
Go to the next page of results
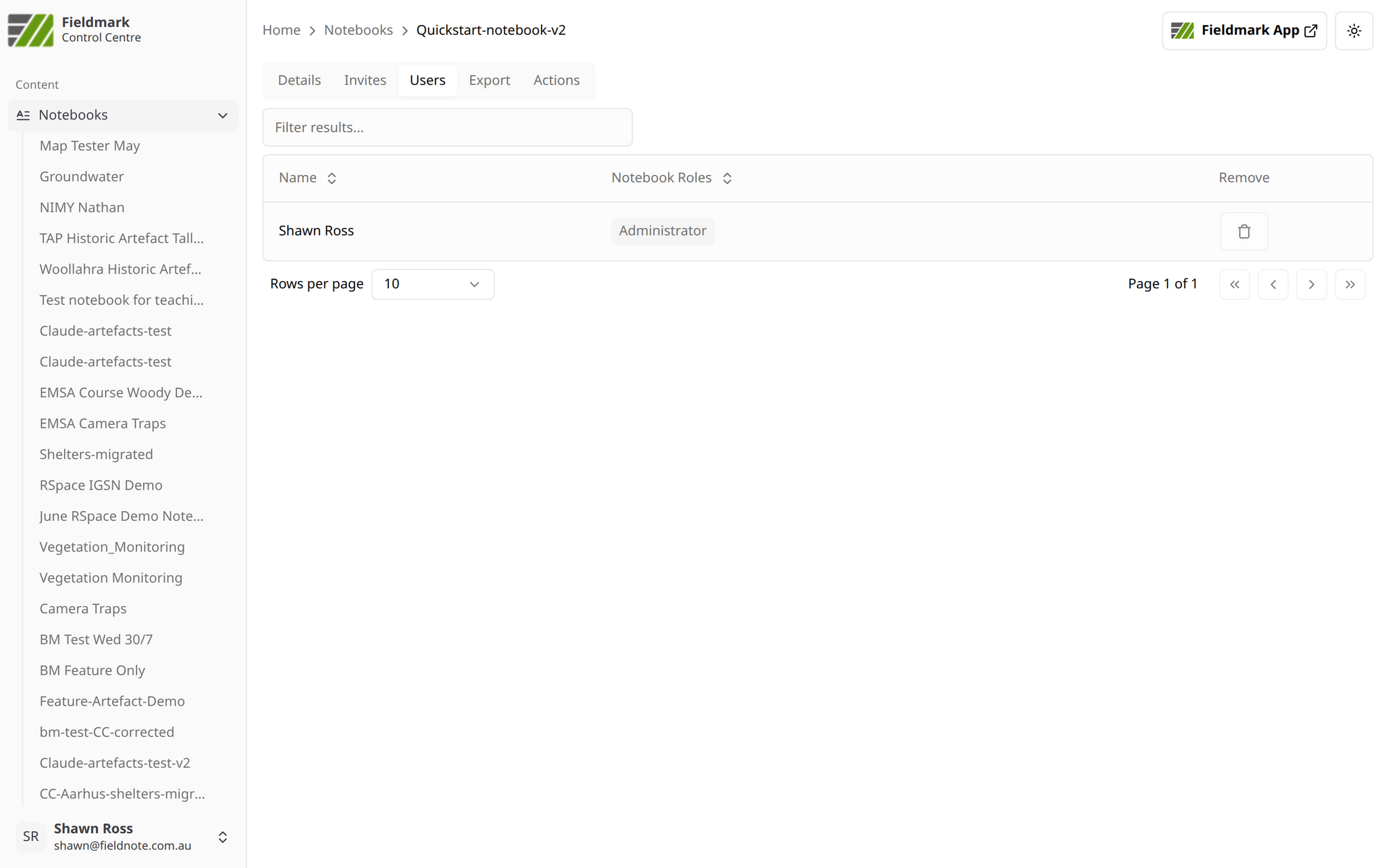click(1311, 284)
